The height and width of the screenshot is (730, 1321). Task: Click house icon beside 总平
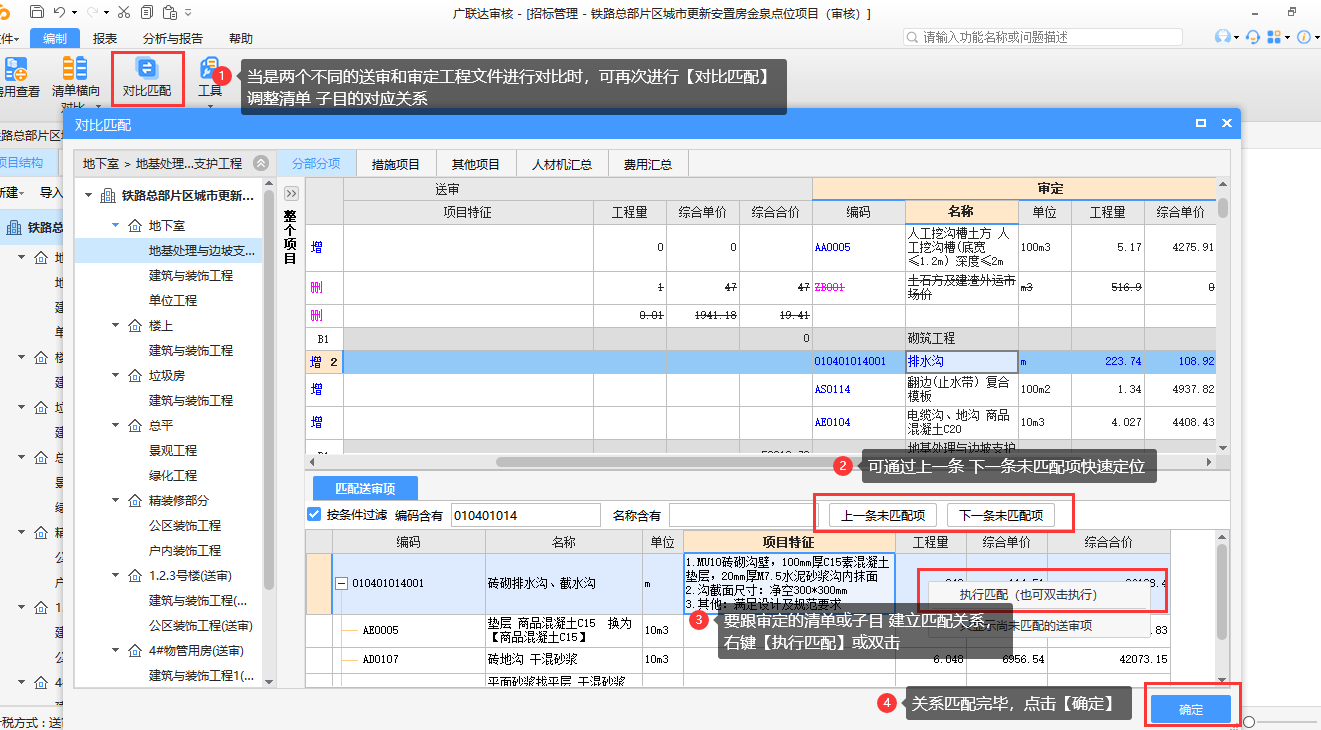(134, 426)
